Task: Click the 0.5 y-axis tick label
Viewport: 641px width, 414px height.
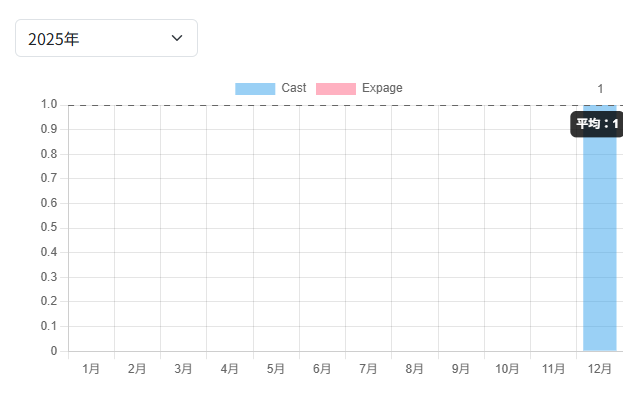Action: 50,228
